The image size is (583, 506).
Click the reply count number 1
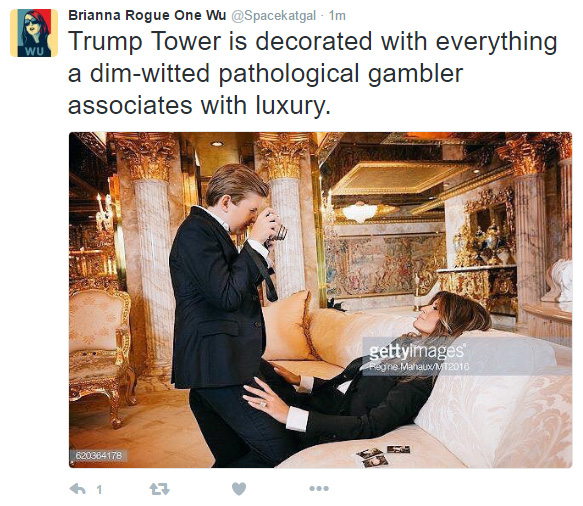point(99,489)
